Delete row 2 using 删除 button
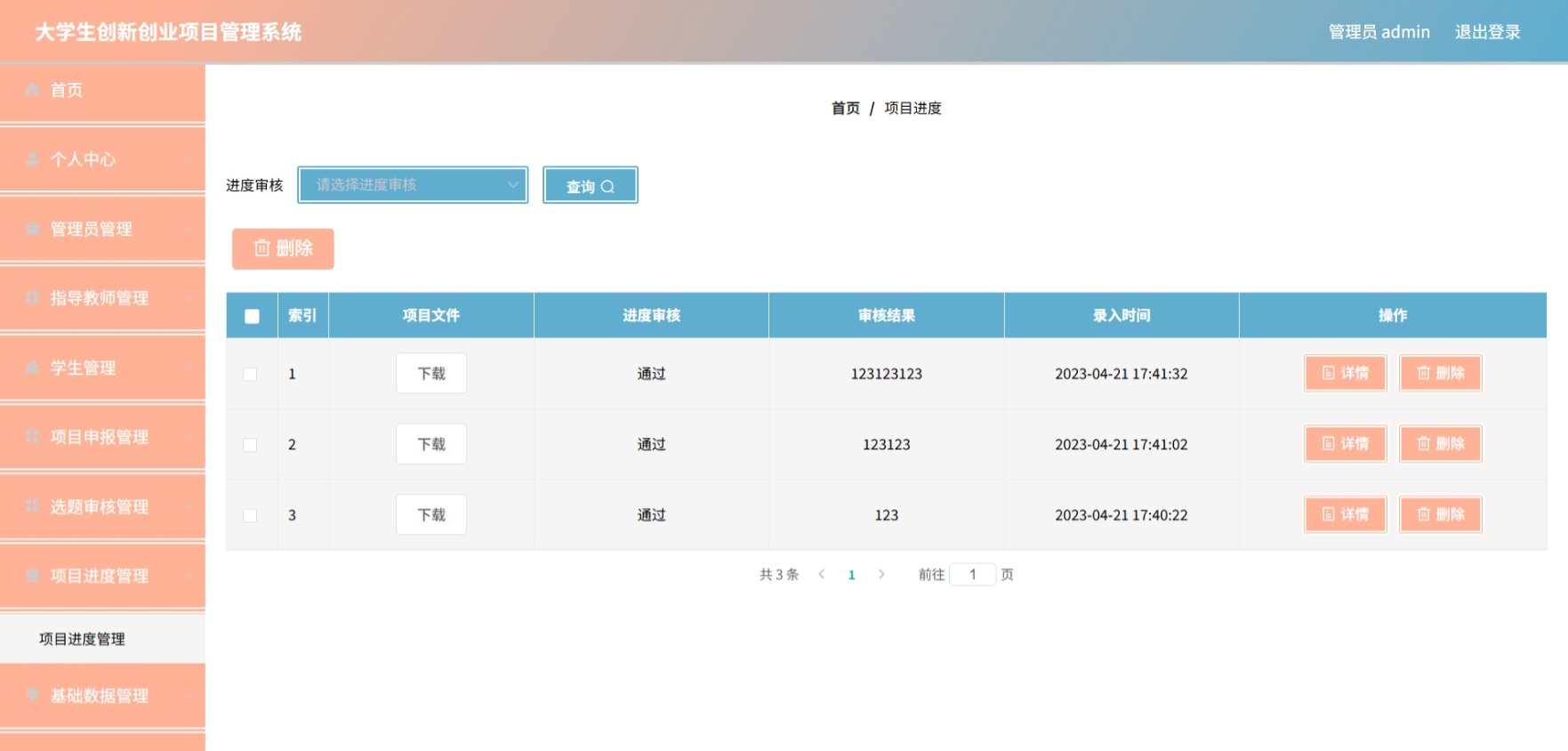The height and width of the screenshot is (751, 1568). pyautogui.click(x=1441, y=443)
